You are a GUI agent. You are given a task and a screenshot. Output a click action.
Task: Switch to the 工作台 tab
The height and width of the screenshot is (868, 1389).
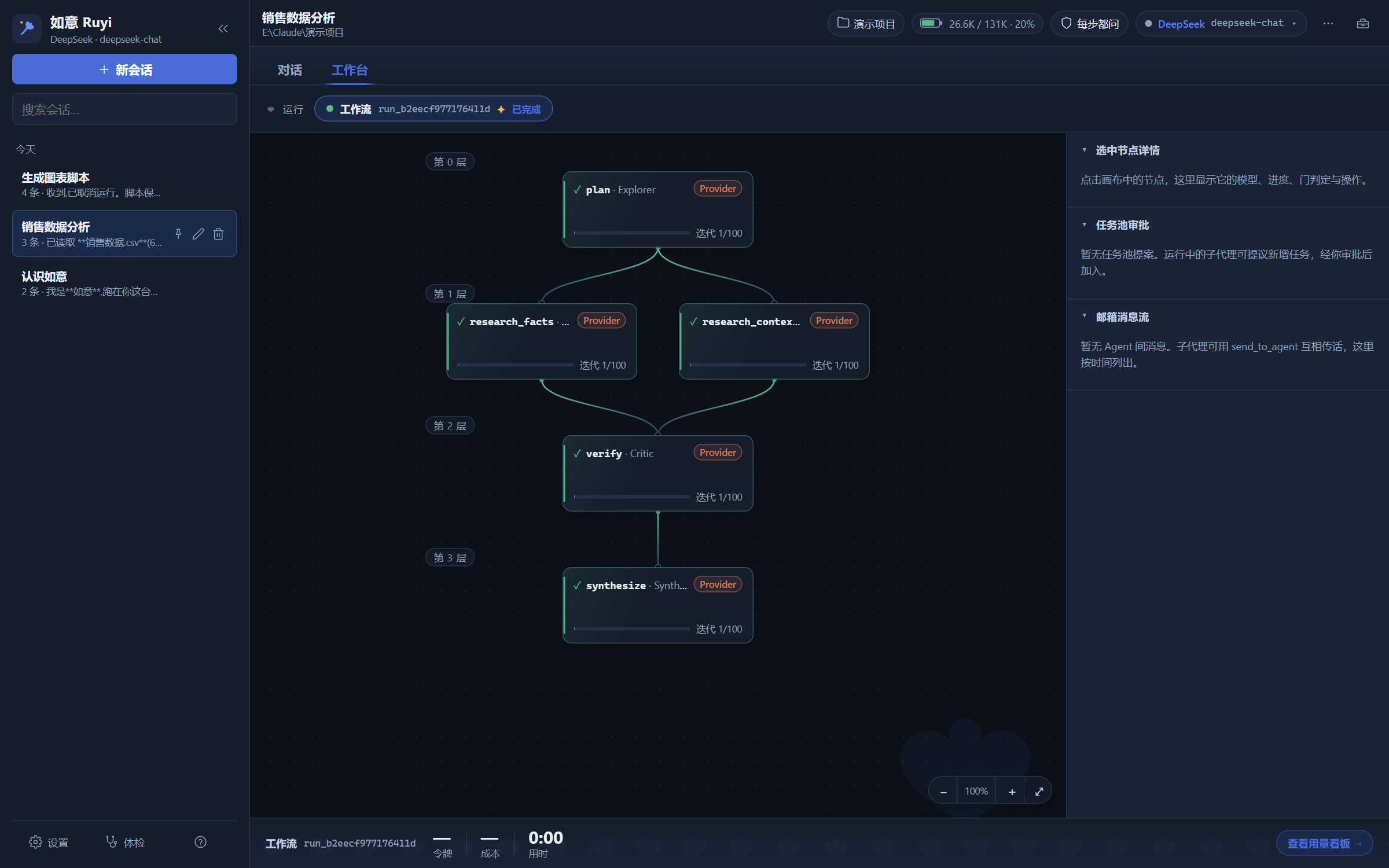pos(350,70)
